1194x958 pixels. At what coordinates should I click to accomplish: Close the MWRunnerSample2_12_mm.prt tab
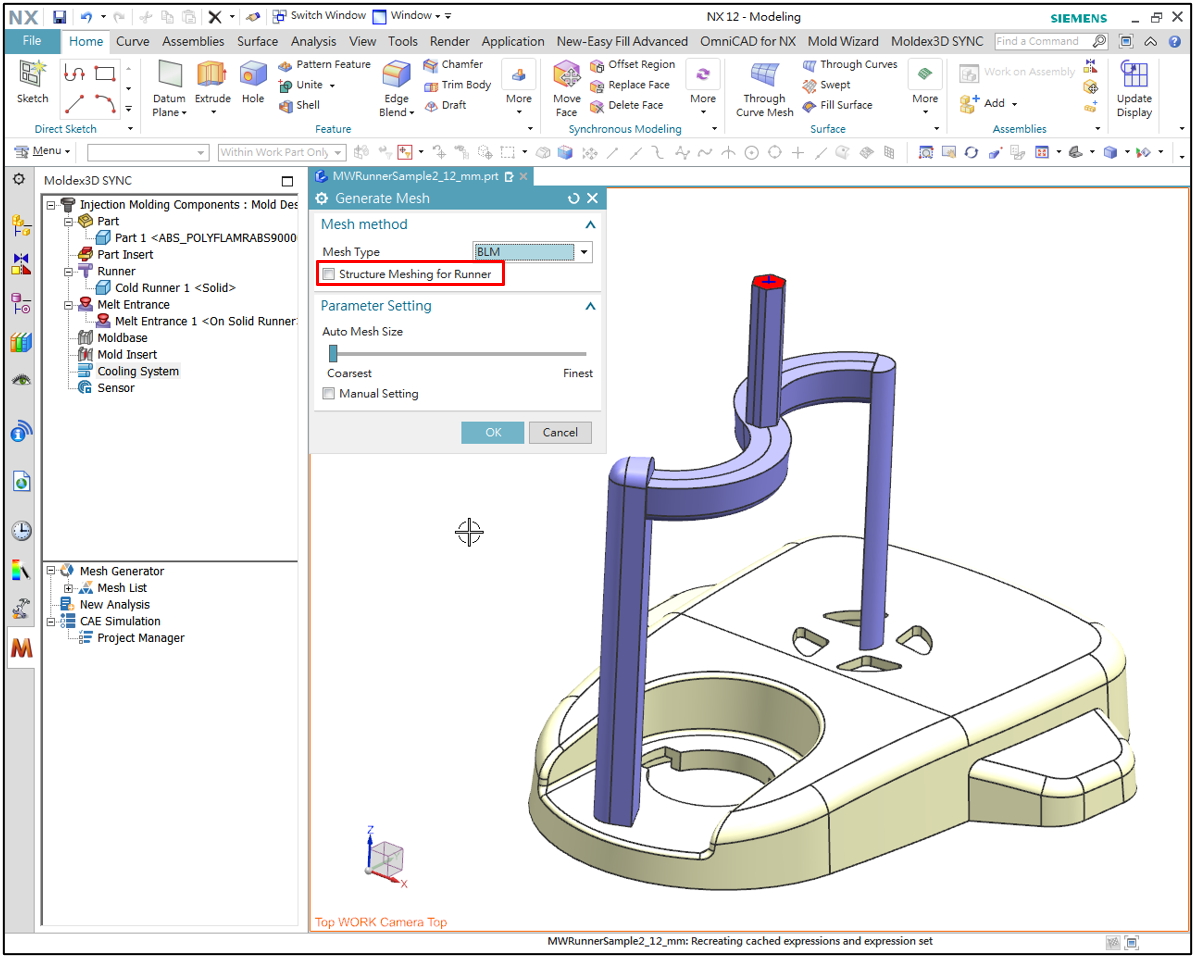(x=523, y=177)
